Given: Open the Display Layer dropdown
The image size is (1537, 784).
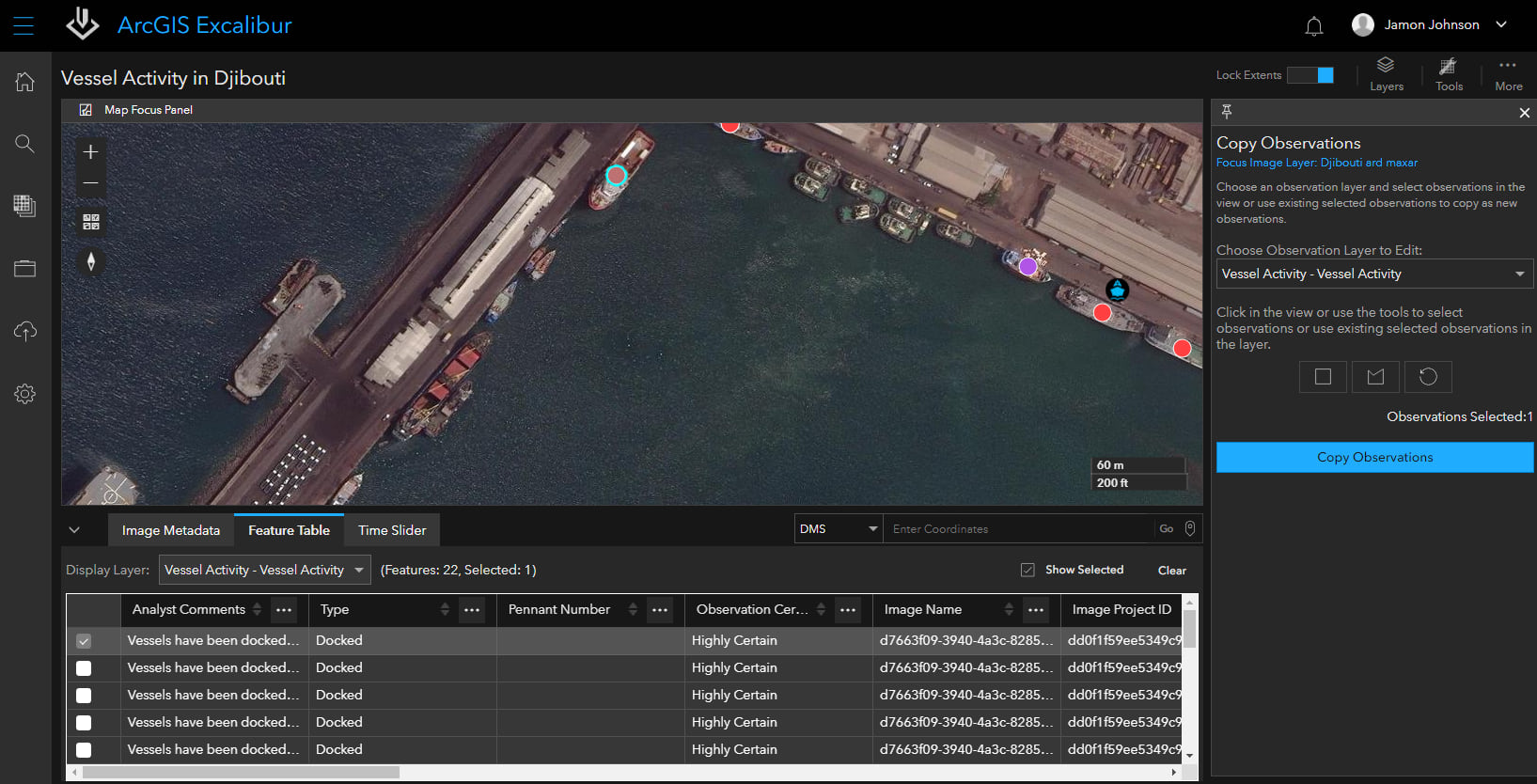Looking at the screenshot, I should point(264,570).
